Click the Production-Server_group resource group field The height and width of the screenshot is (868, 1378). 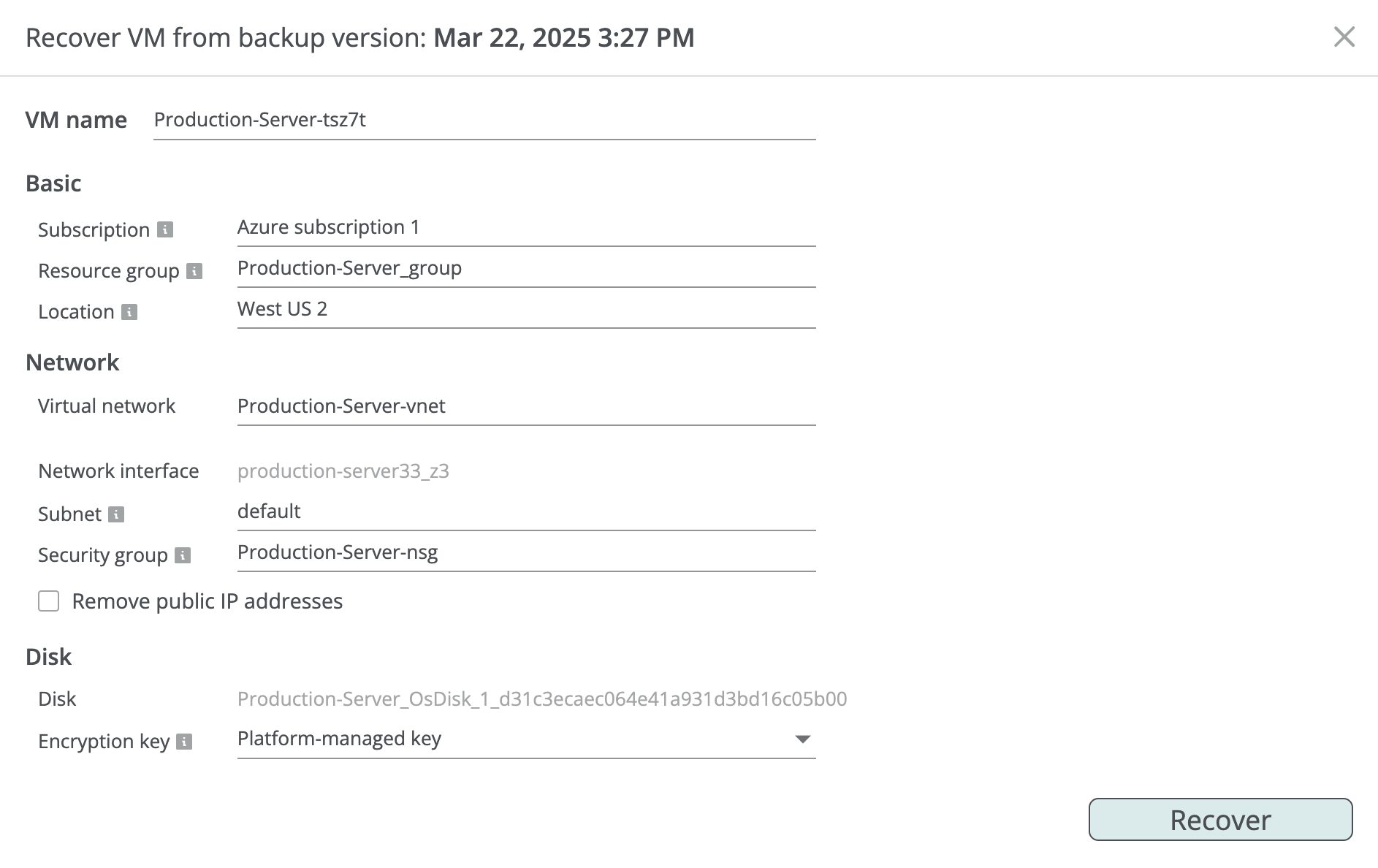[x=526, y=269]
